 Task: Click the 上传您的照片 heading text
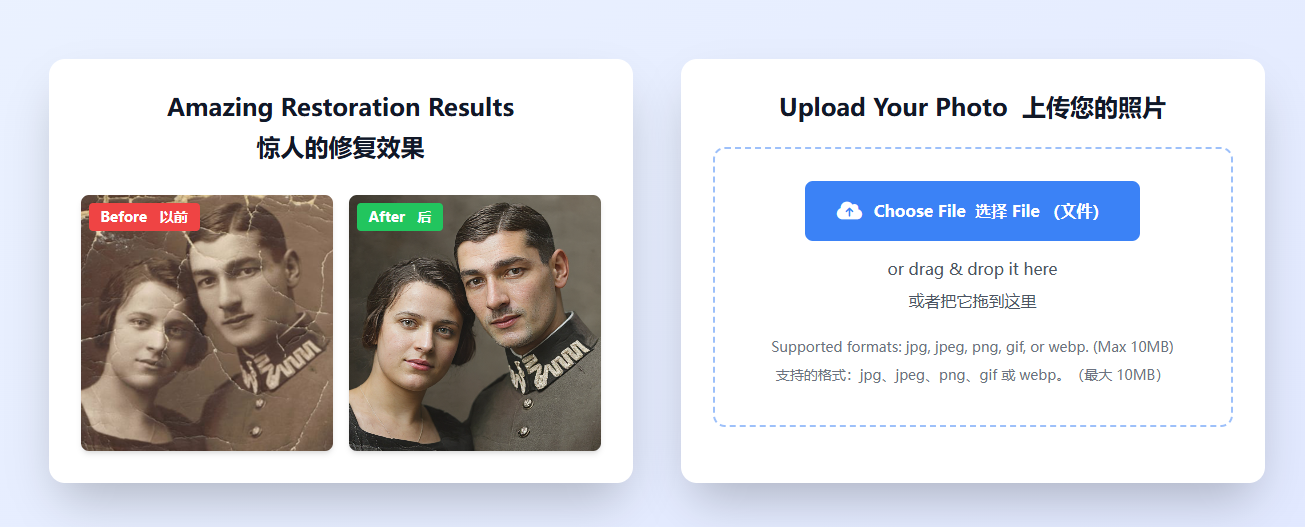click(1093, 107)
